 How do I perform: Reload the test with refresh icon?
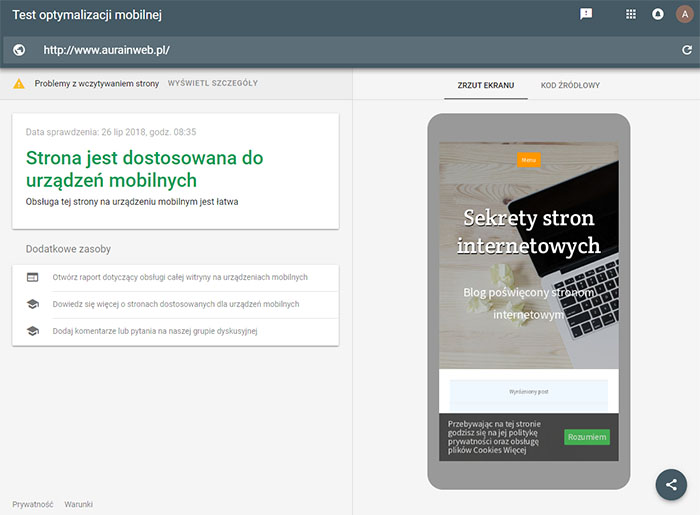(687, 50)
